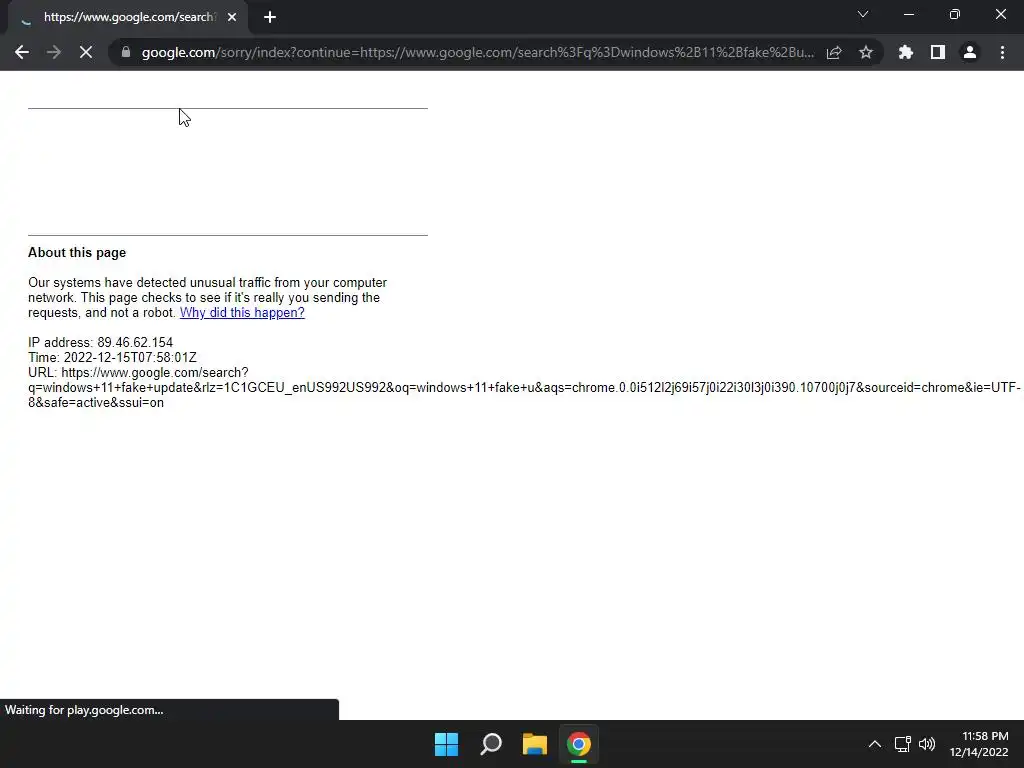Restore down the Chrome window
1024x768 pixels.
(x=955, y=14)
